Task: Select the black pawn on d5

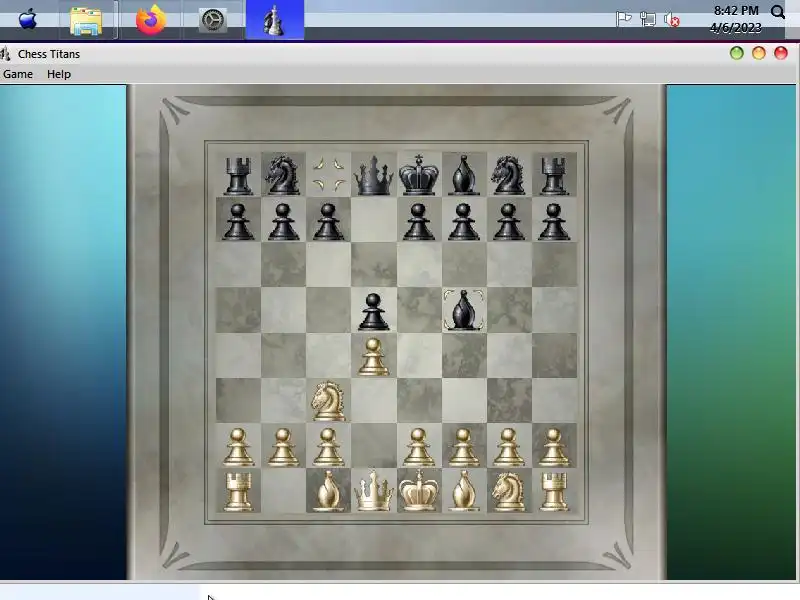Action: point(373,311)
